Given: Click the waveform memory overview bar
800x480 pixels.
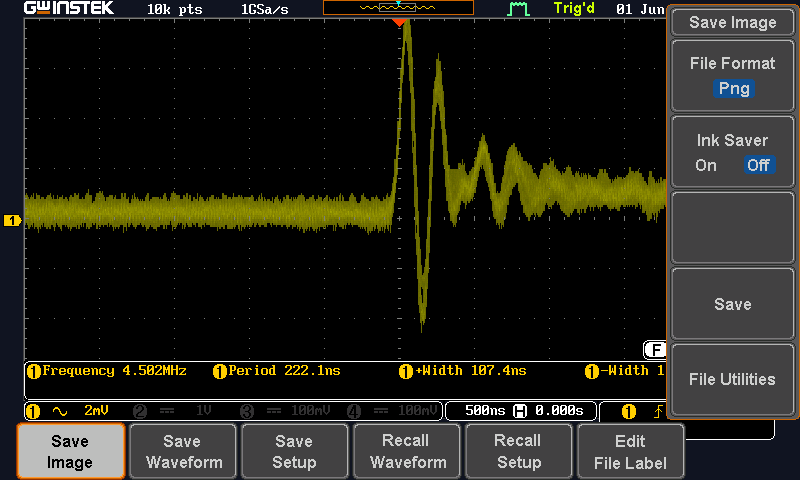Looking at the screenshot, I should 398,8.
